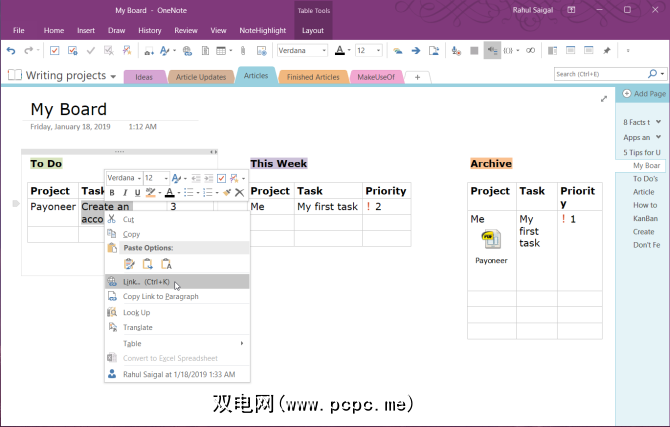Open the Writing projects notebook dropdown
Screen dimensions: 670x427
(112, 76)
